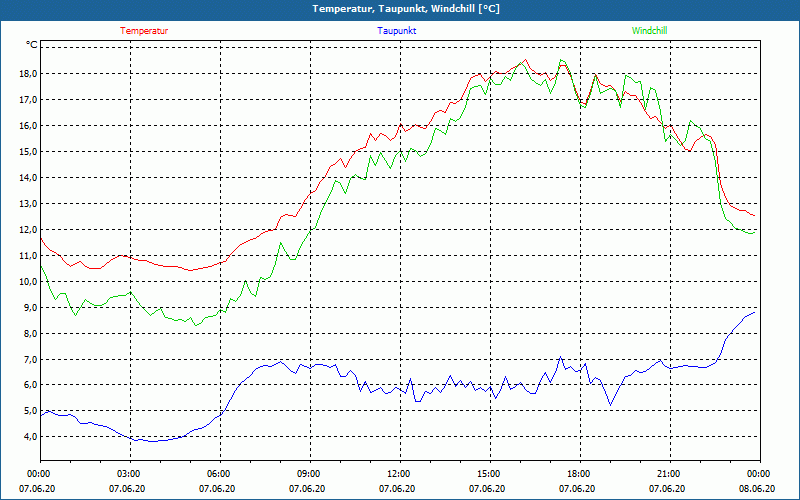Image resolution: width=800 pixels, height=500 pixels.
Task: Click the "15:00" time label
Action: tap(490, 474)
